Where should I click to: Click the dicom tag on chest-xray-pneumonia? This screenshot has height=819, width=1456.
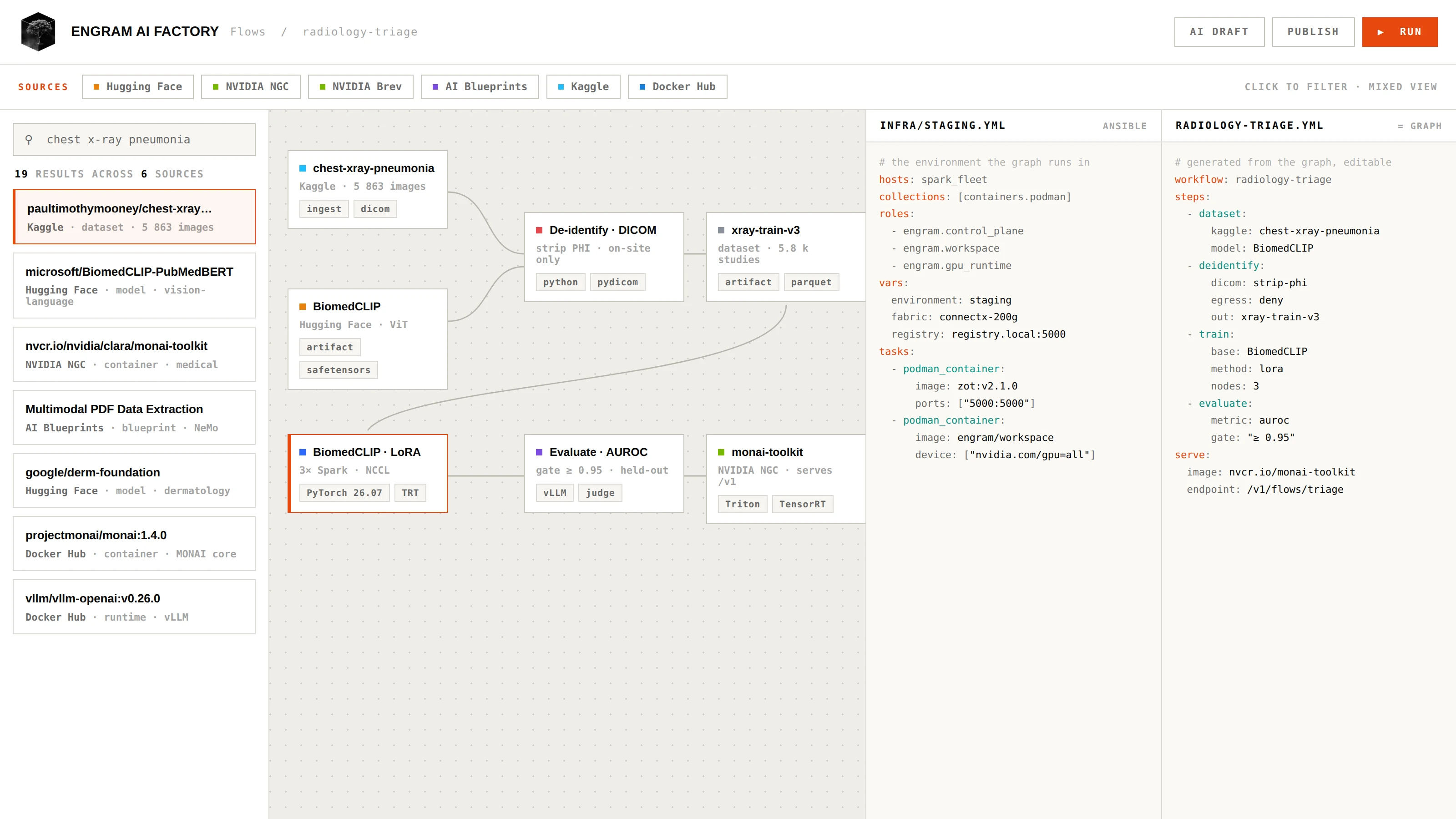click(375, 208)
